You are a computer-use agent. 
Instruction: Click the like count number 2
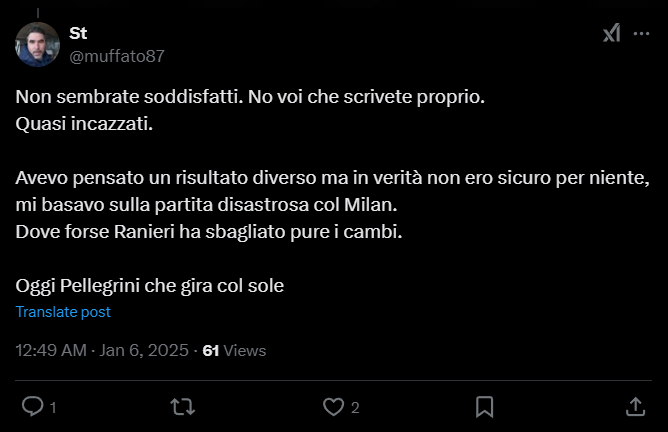coord(354,407)
